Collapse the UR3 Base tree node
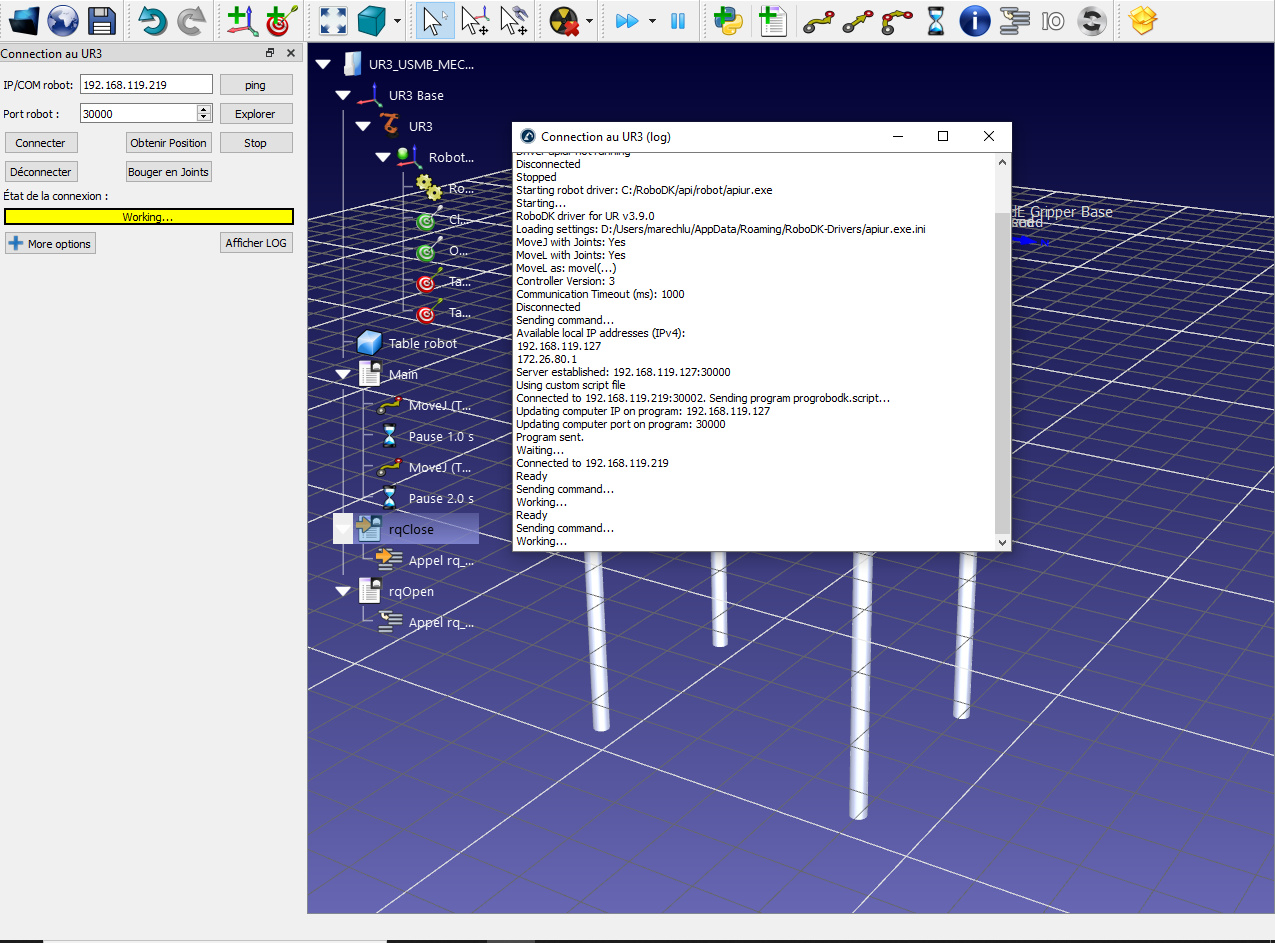 pos(343,96)
